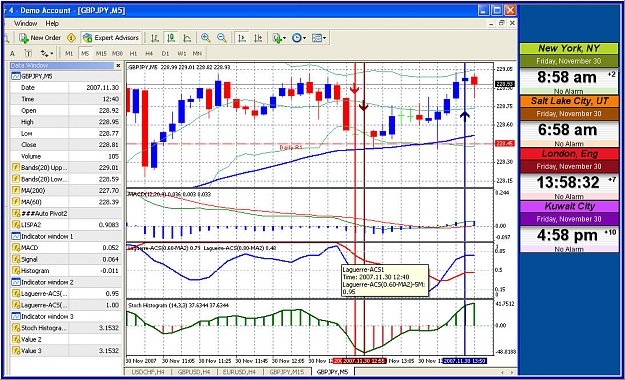Screen dimensions: 625x380
Task: Open the Window menu
Action: [x=26, y=24]
